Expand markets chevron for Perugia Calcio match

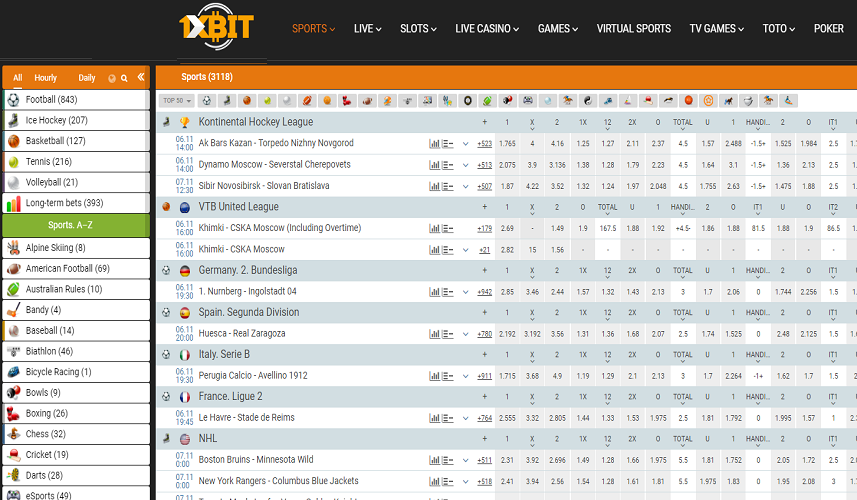pyautogui.click(x=466, y=376)
